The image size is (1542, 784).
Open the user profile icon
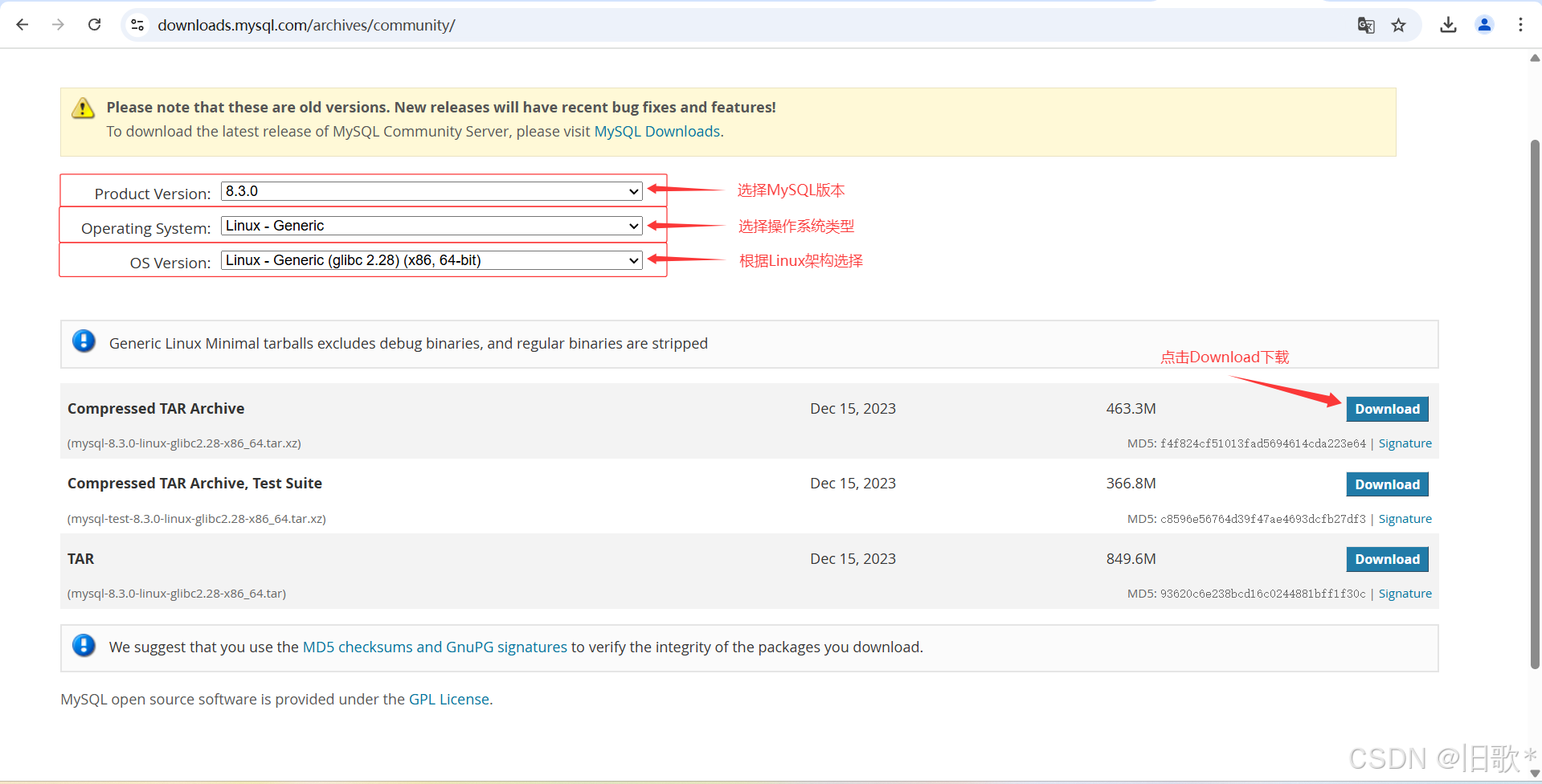(x=1484, y=25)
